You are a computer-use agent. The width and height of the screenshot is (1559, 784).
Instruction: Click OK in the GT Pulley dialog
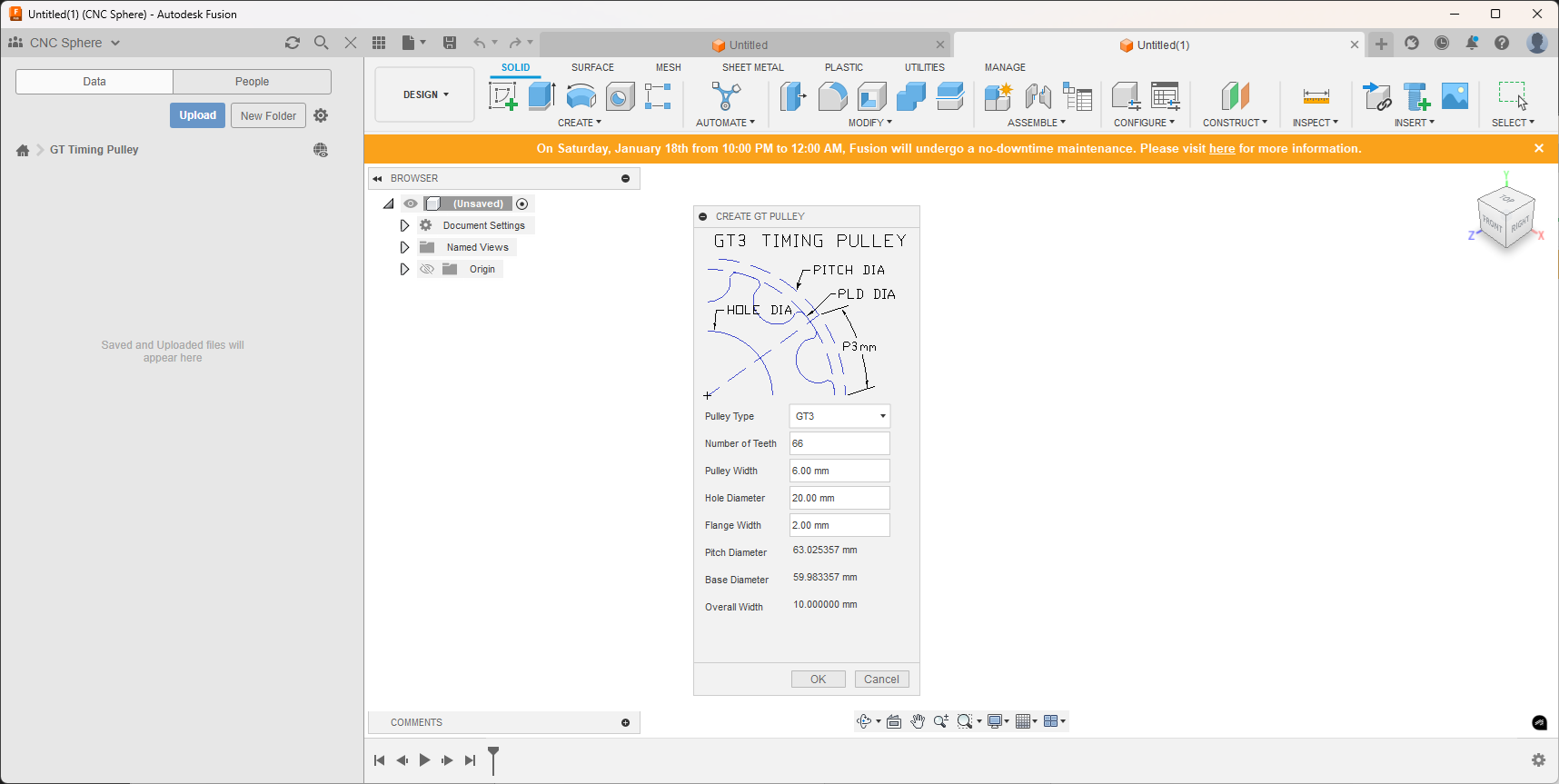(819, 680)
